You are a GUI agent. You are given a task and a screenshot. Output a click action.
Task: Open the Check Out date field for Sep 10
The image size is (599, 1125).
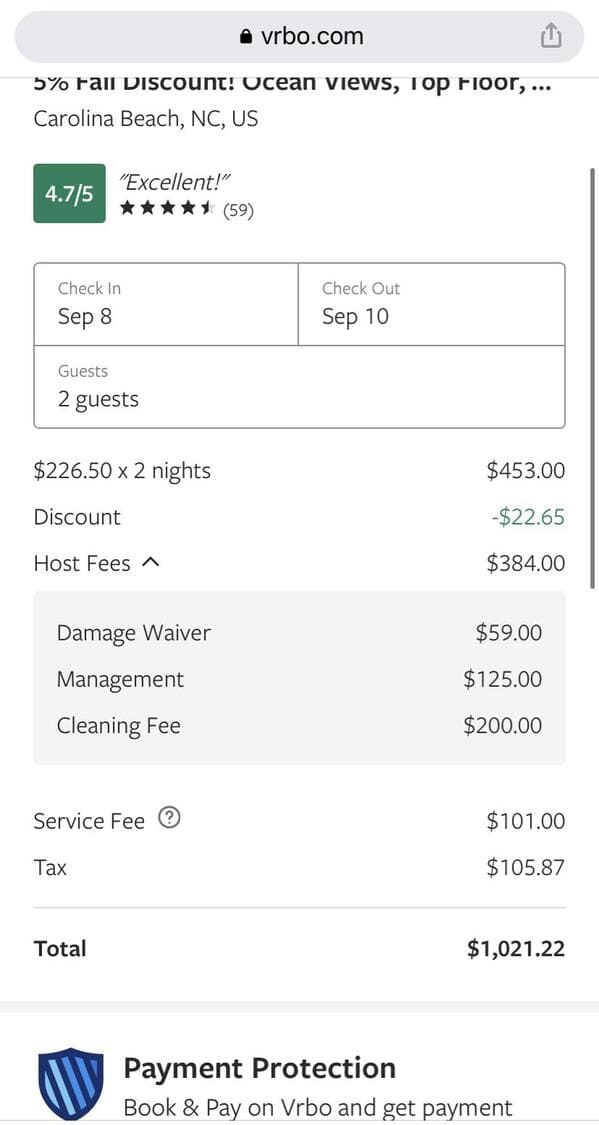point(430,303)
